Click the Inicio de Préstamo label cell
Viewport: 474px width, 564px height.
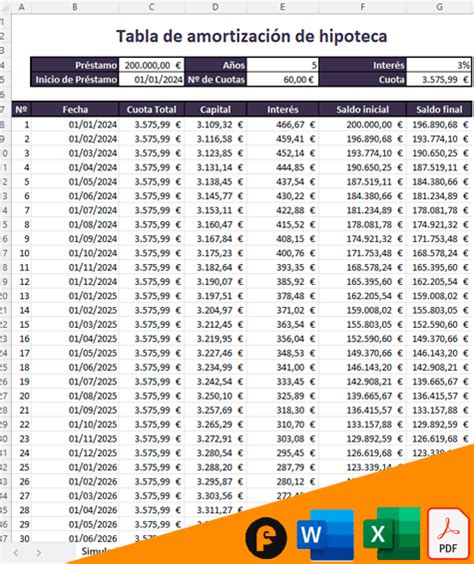[75, 79]
